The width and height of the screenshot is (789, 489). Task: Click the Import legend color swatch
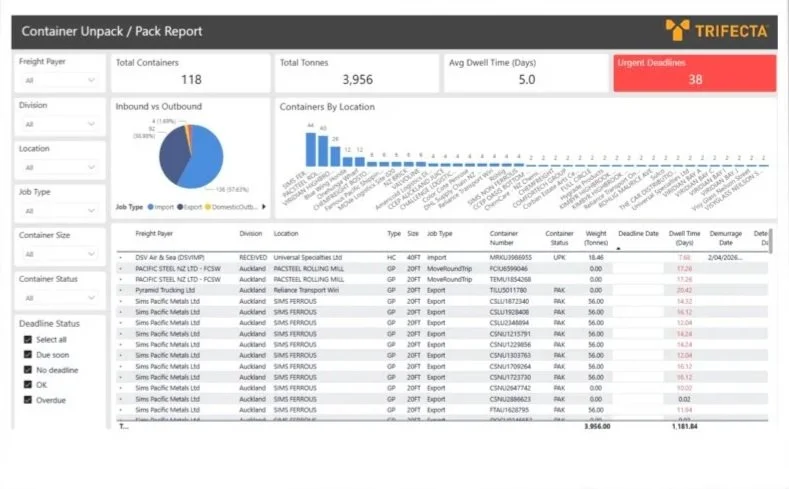point(150,207)
